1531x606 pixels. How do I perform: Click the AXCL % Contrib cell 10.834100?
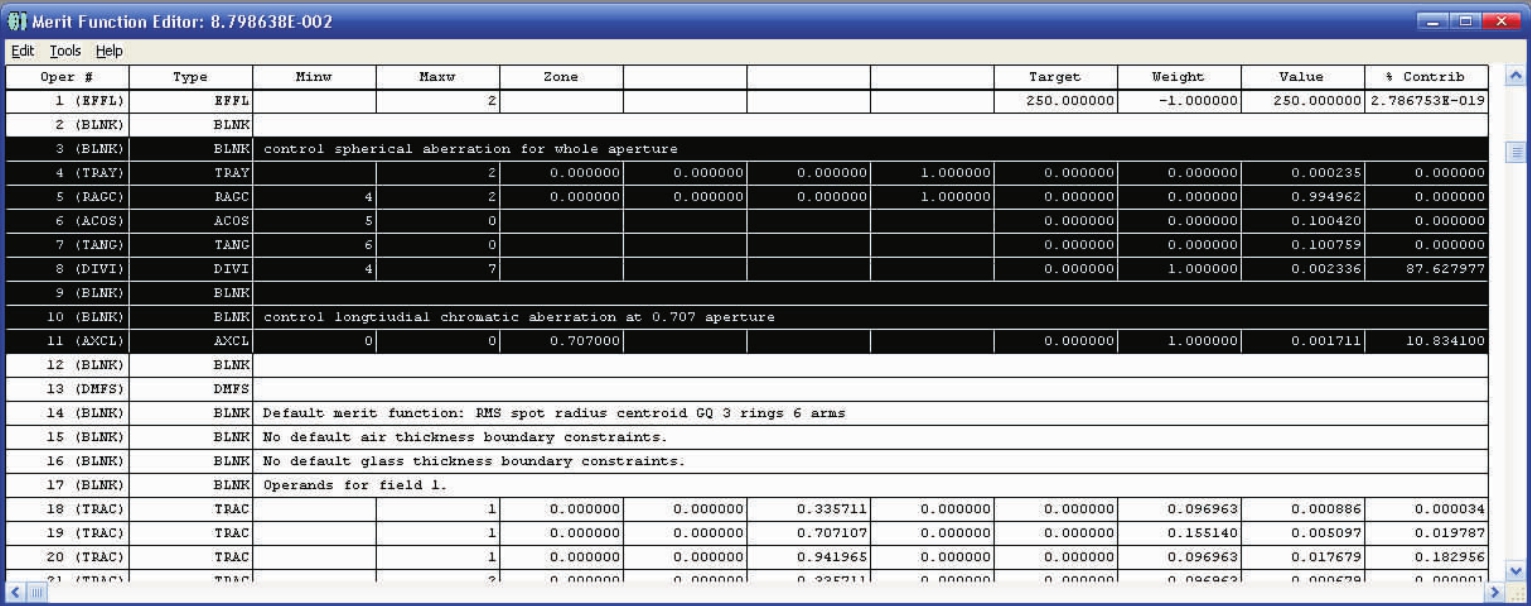(x=1427, y=341)
